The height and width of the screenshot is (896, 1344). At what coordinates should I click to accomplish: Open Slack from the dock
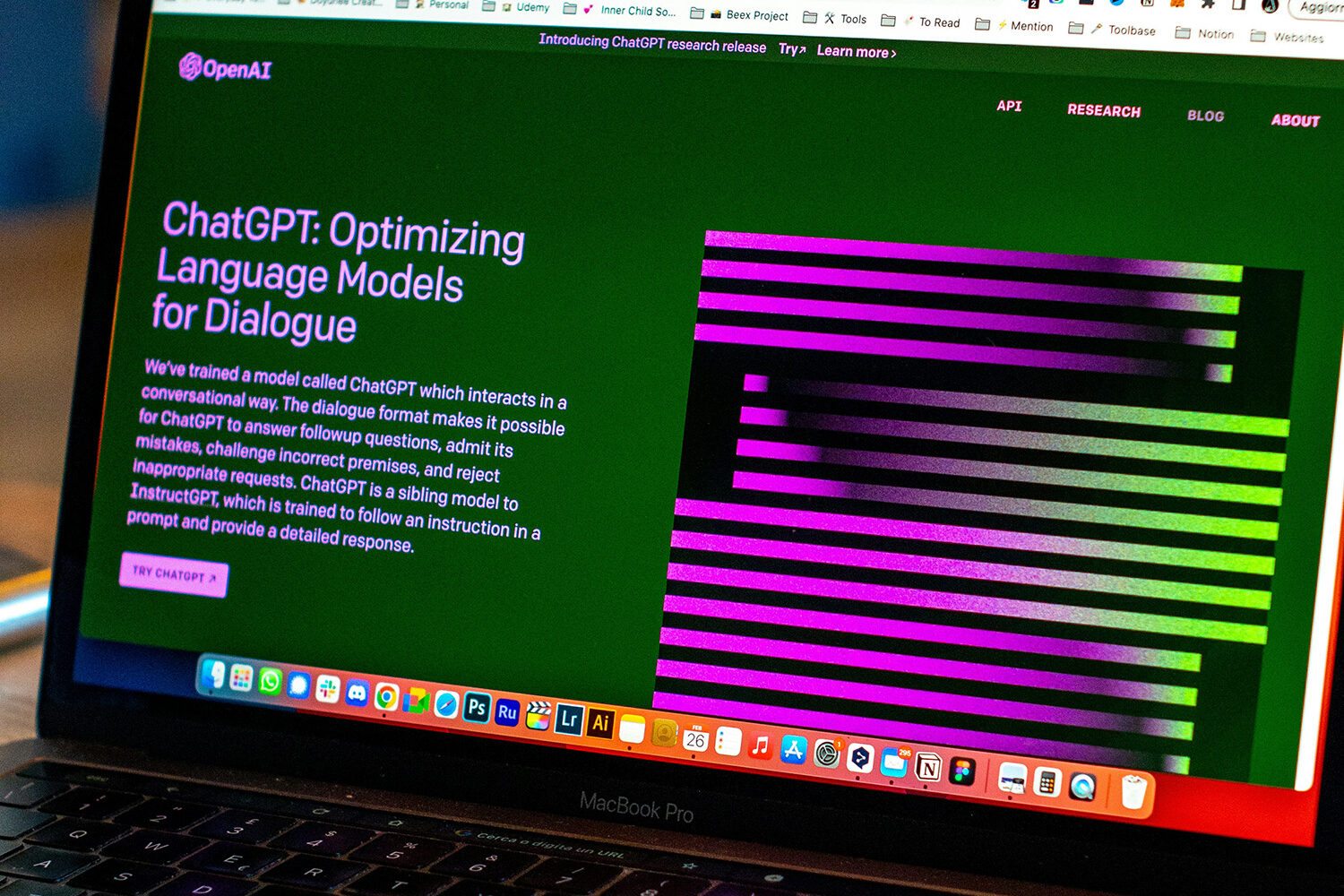coord(328,689)
